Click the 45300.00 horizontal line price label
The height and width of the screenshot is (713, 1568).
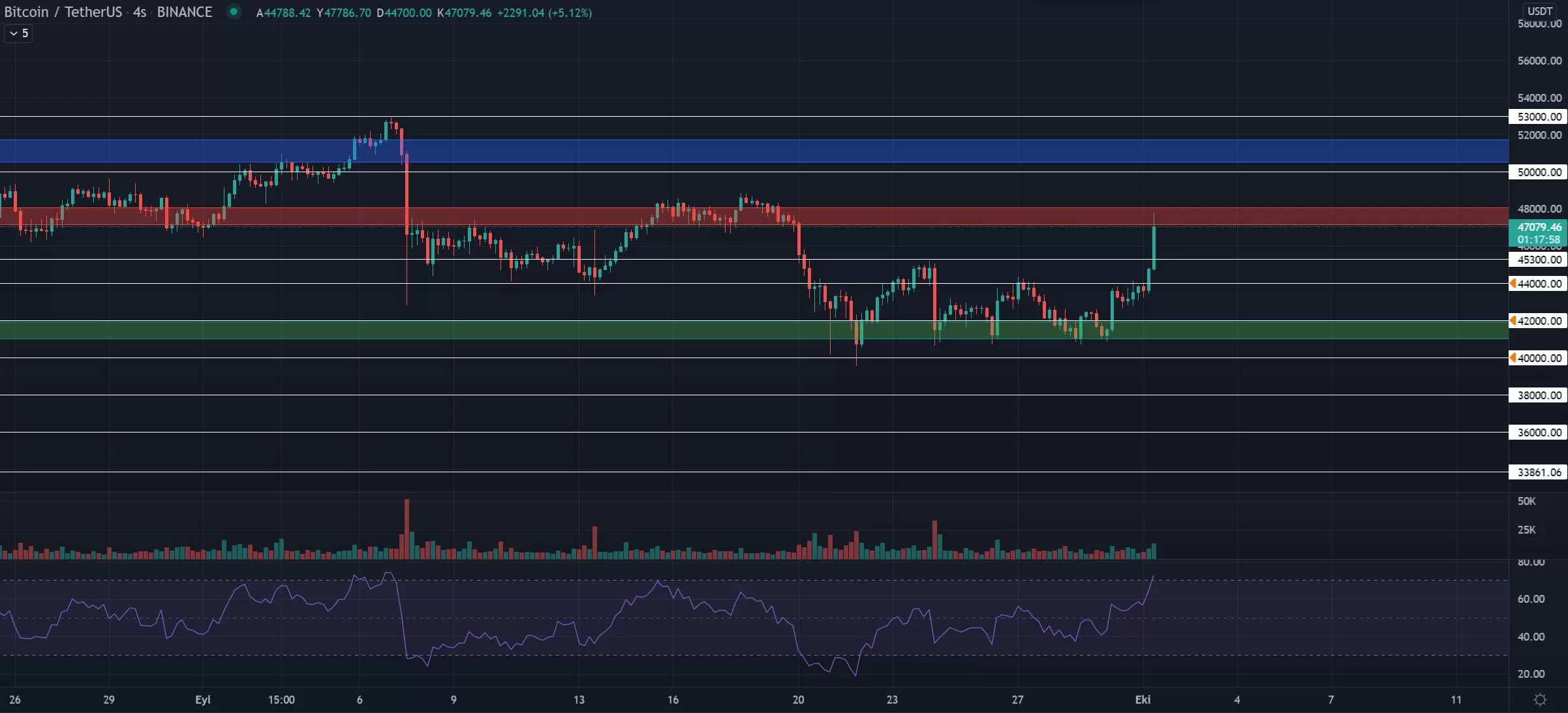(x=1539, y=260)
